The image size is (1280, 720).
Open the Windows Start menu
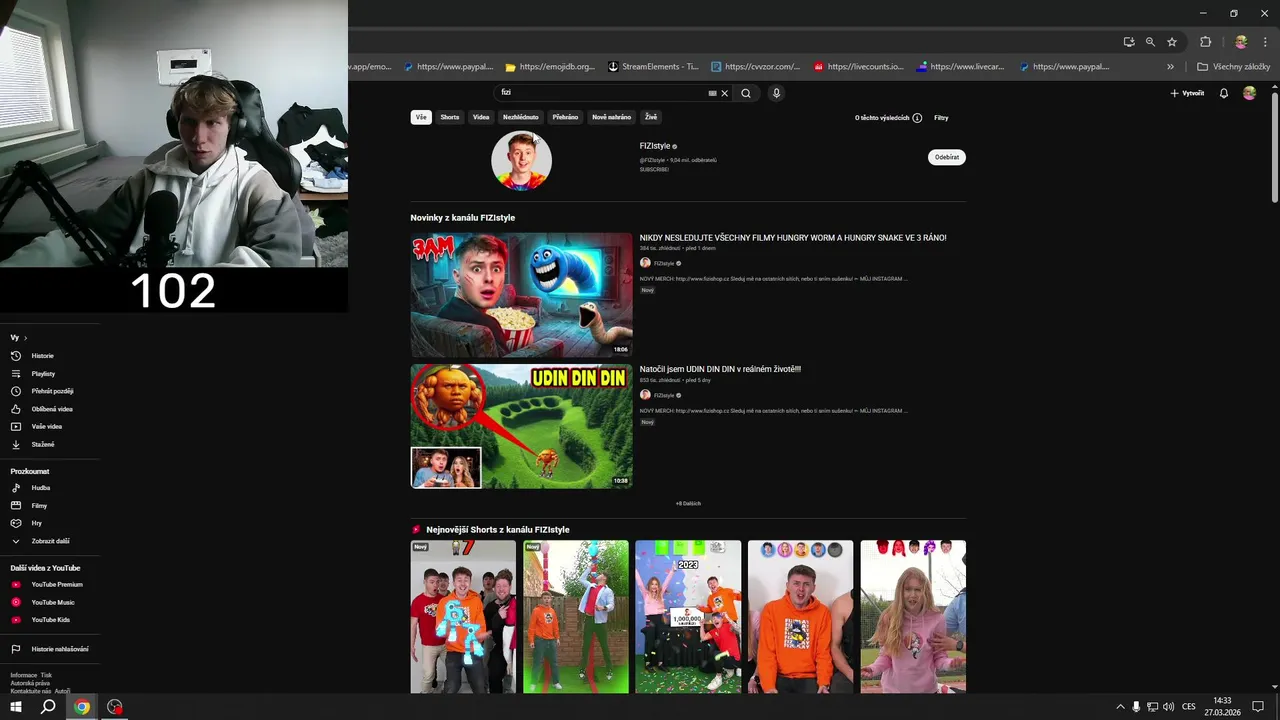coord(16,707)
